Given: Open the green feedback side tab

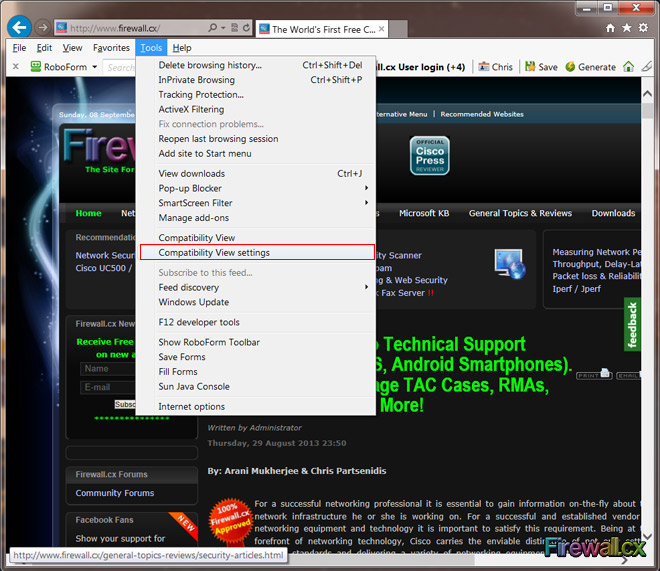Looking at the screenshot, I should 632,324.
